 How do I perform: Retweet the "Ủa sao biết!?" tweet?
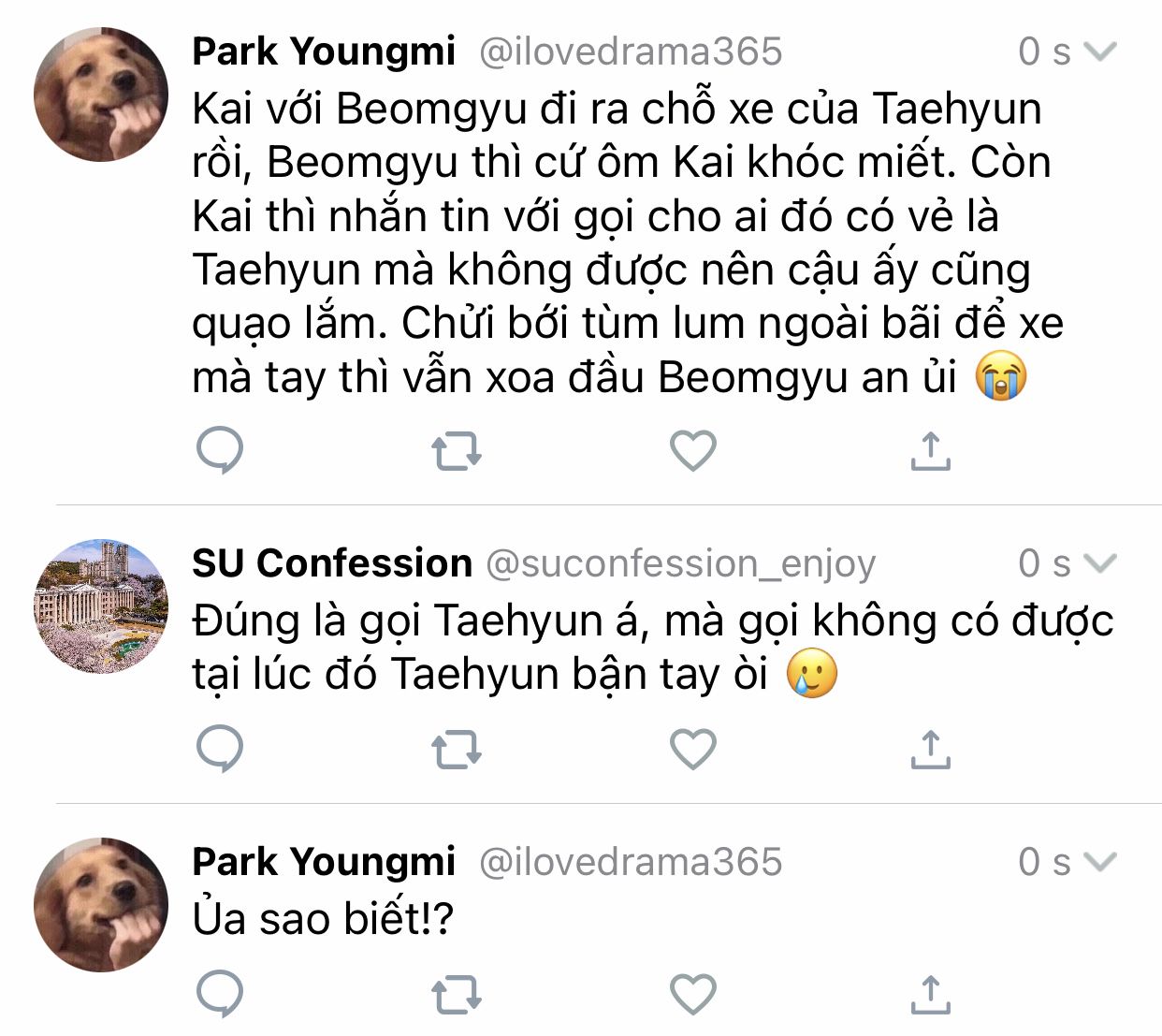457,995
